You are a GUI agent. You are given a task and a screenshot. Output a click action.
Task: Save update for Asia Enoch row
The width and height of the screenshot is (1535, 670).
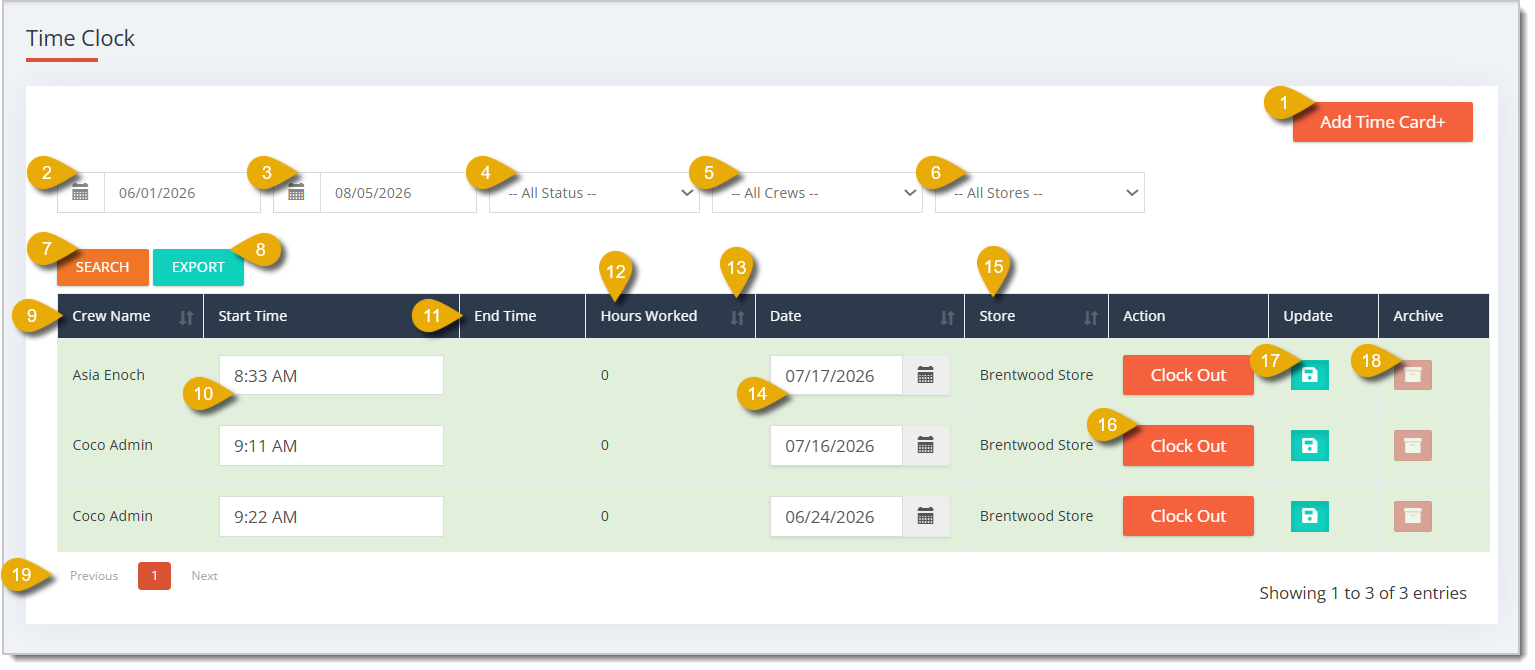point(1310,375)
